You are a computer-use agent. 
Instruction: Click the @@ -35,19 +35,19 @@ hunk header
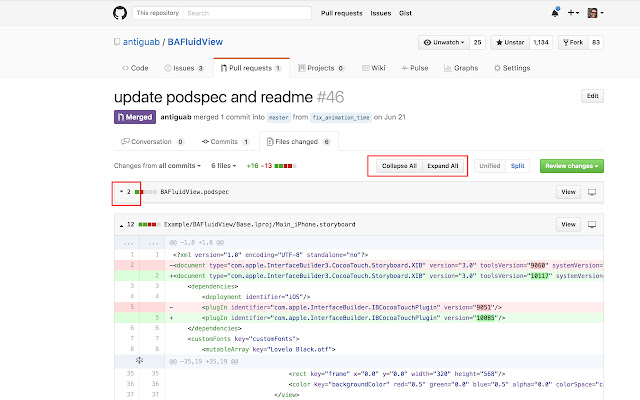click(x=203, y=362)
